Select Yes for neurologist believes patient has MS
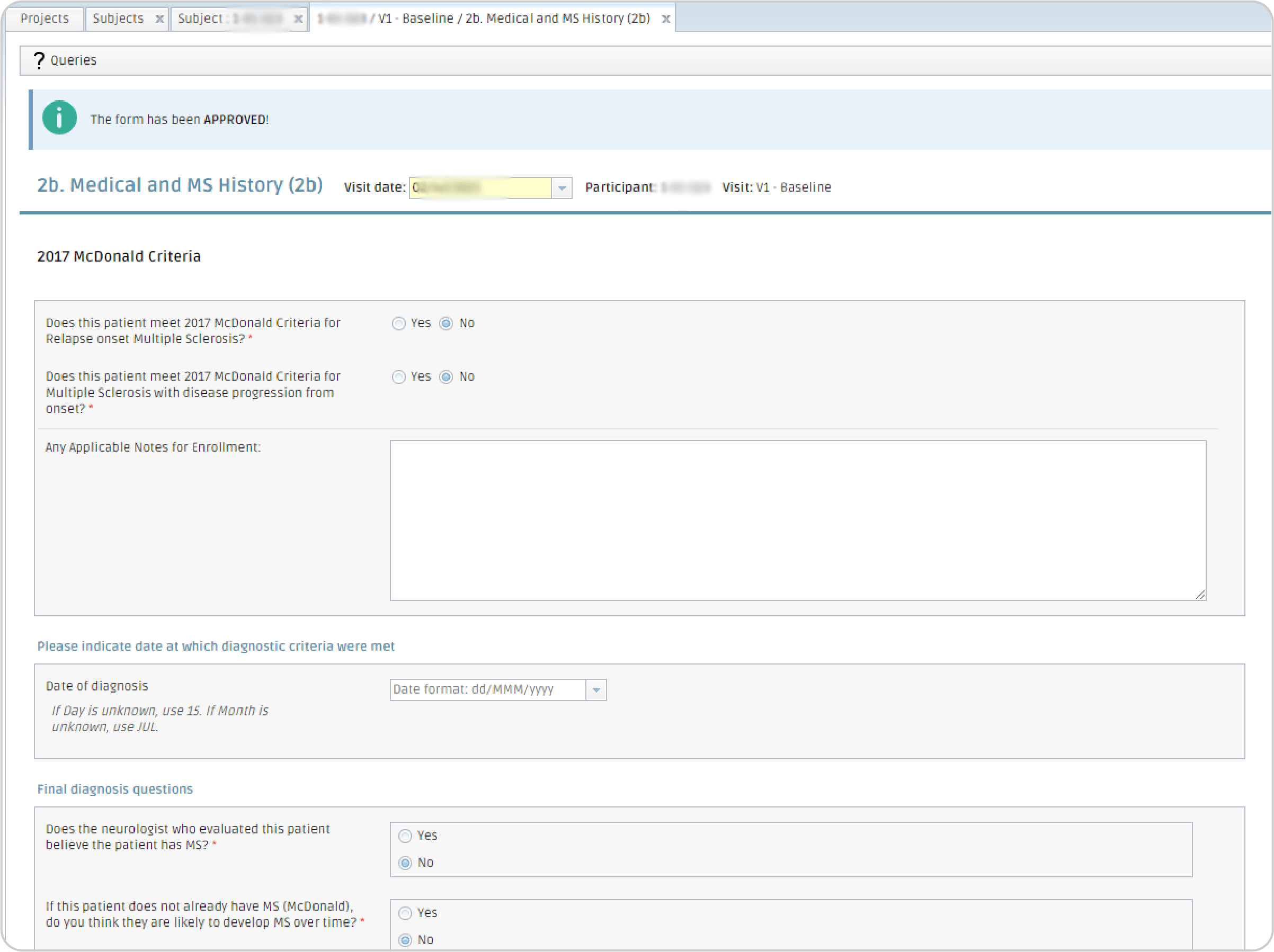This screenshot has height=952, width=1274. point(405,836)
